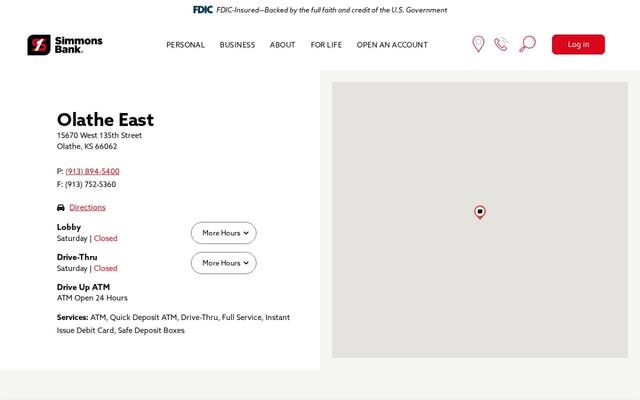Click the FDIC logo in the top banner
The height and width of the screenshot is (400, 640).
[203, 10]
